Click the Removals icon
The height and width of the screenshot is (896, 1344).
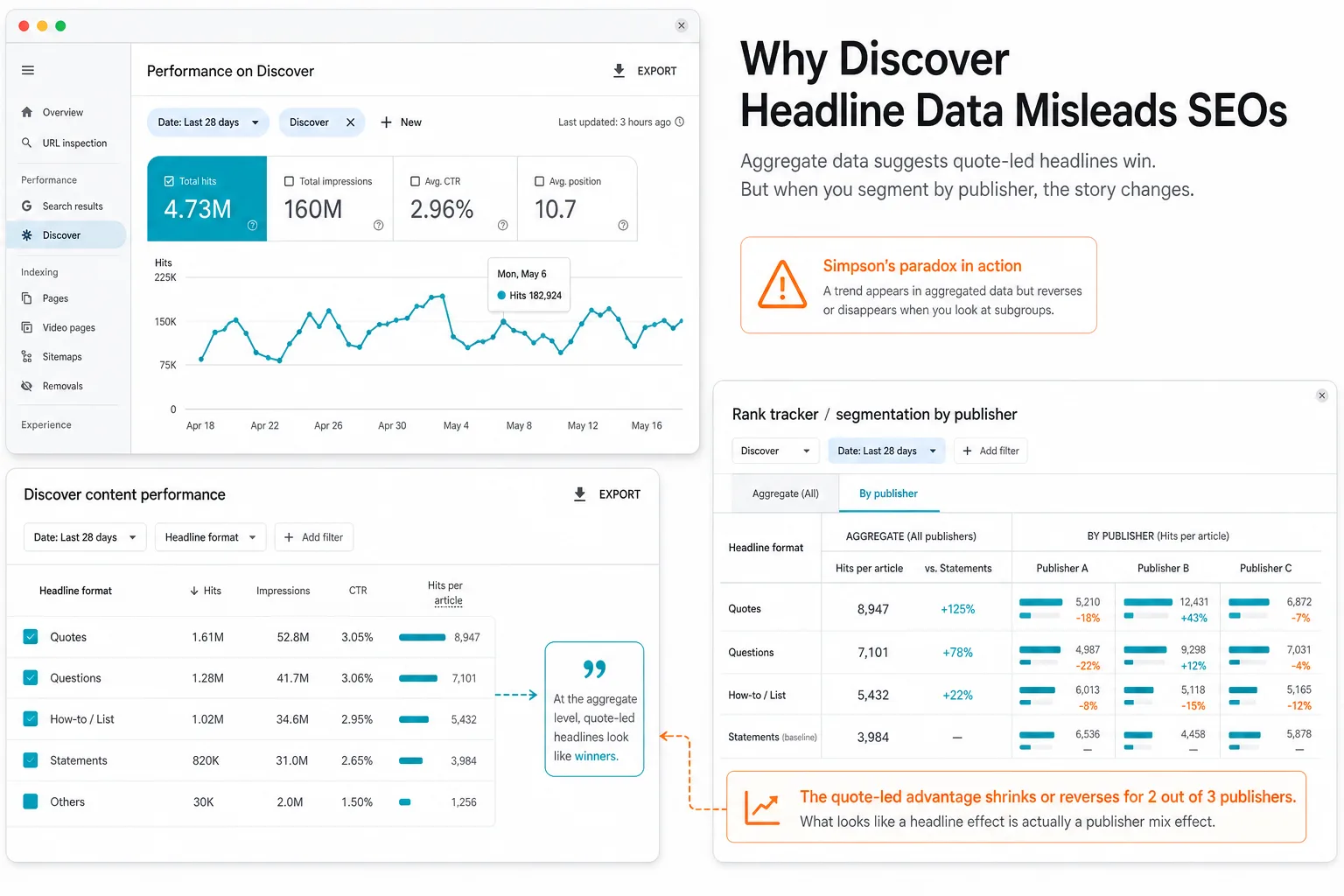click(x=27, y=386)
